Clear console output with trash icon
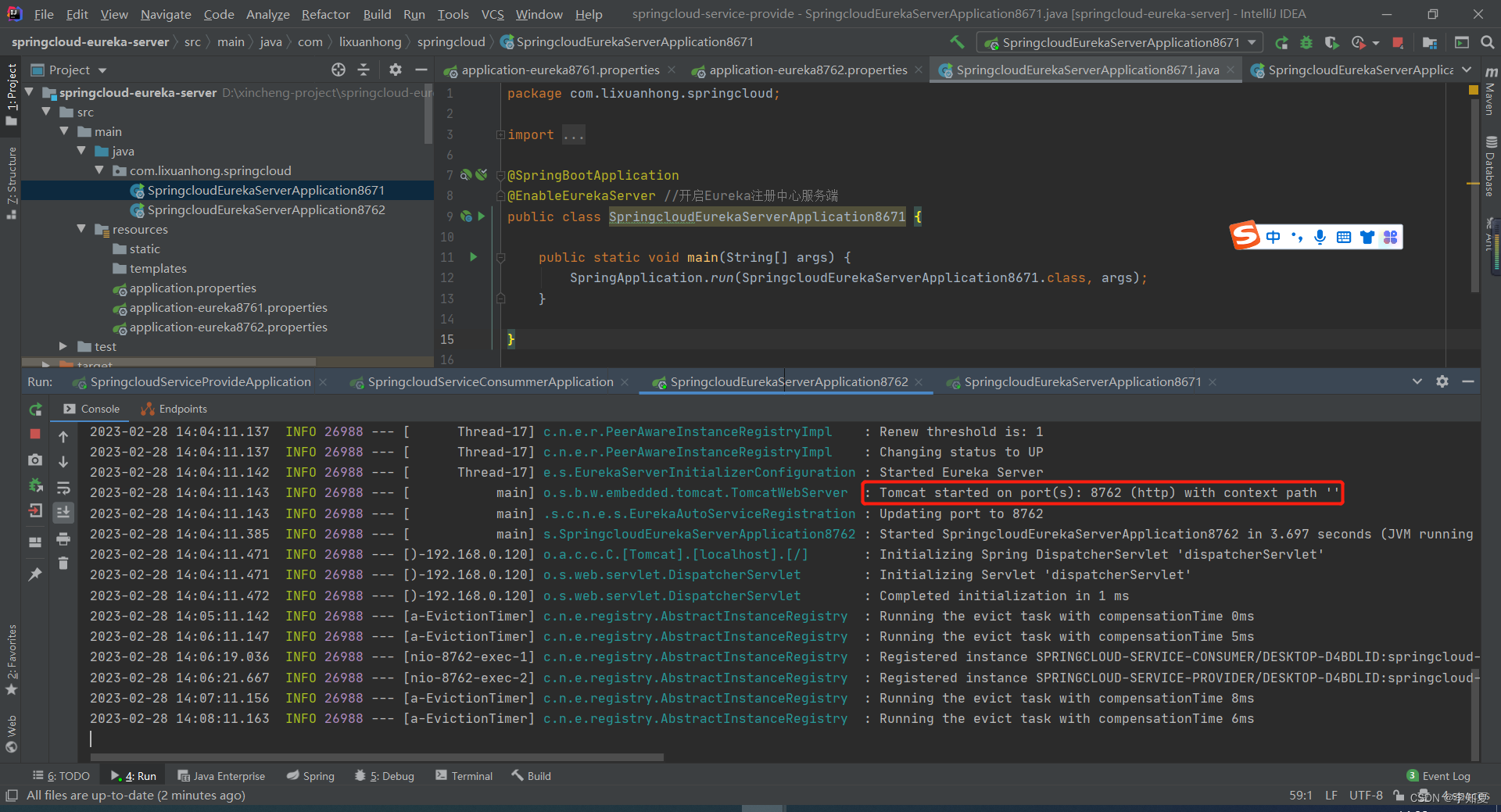Screen dimensions: 1501x812 point(63,563)
